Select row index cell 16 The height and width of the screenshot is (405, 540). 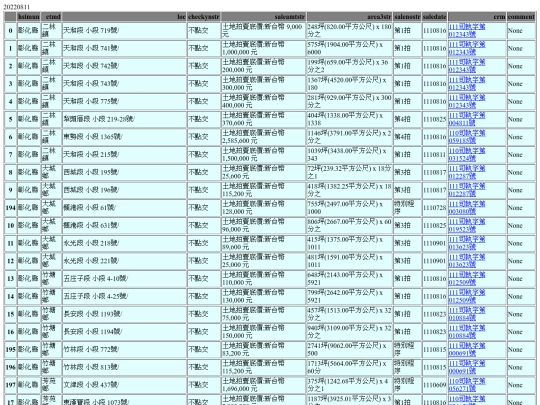pos(10,332)
